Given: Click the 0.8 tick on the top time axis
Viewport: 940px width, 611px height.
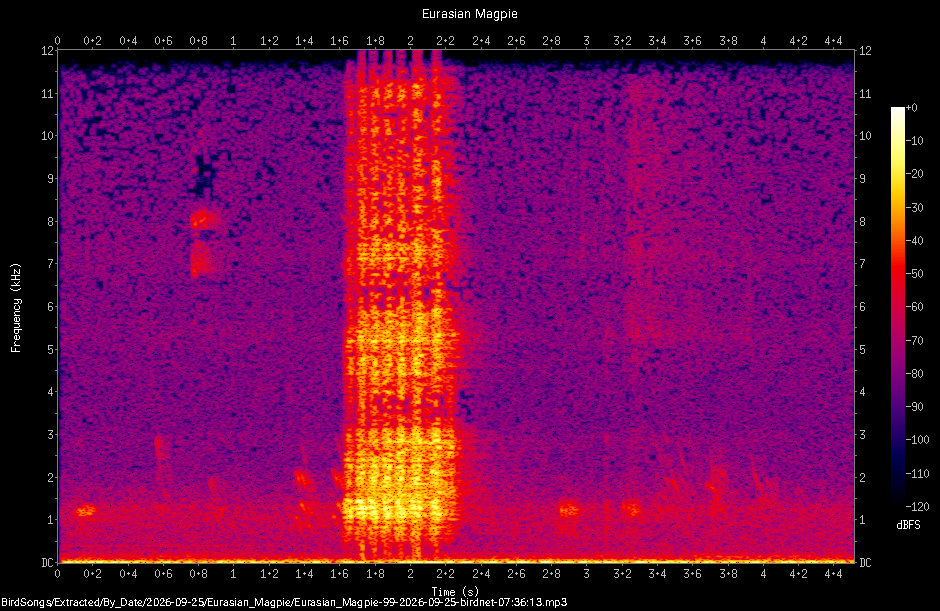Looking at the screenshot, I should (x=198, y=41).
